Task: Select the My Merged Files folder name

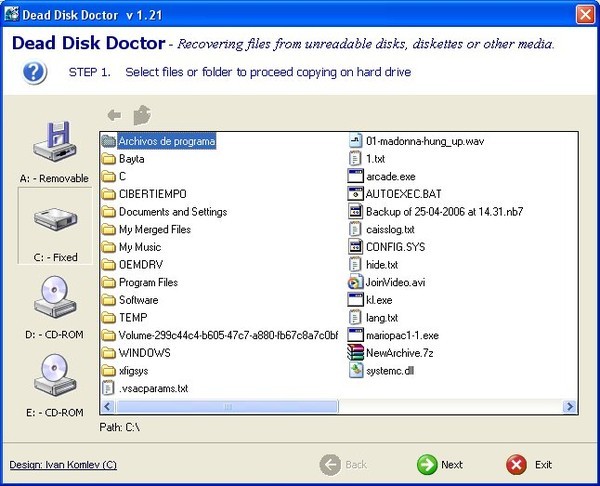Action: (155, 229)
